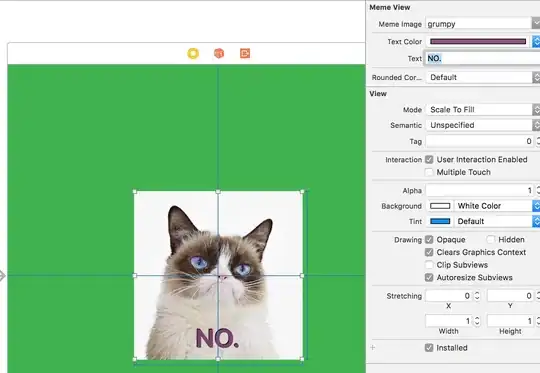540x373 pixels.
Task: Select the grumpy cat meme view
Action: pyautogui.click(x=218, y=275)
